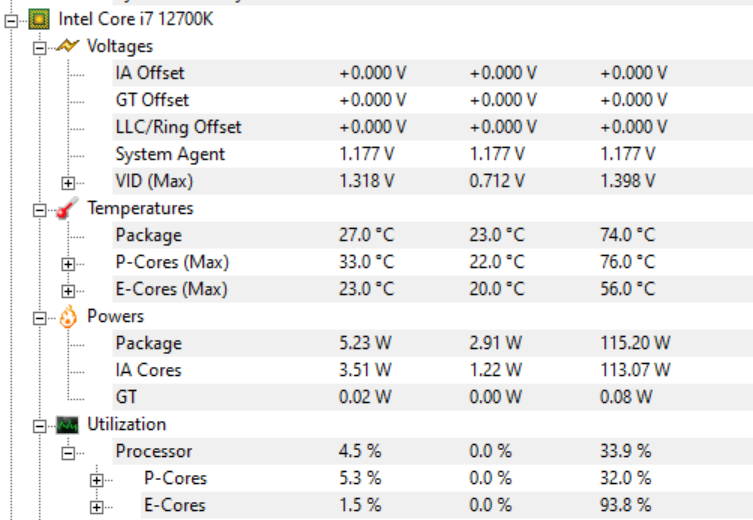Click the Temperatures thermometer icon
This screenshot has width=753, height=520.
(x=67, y=208)
